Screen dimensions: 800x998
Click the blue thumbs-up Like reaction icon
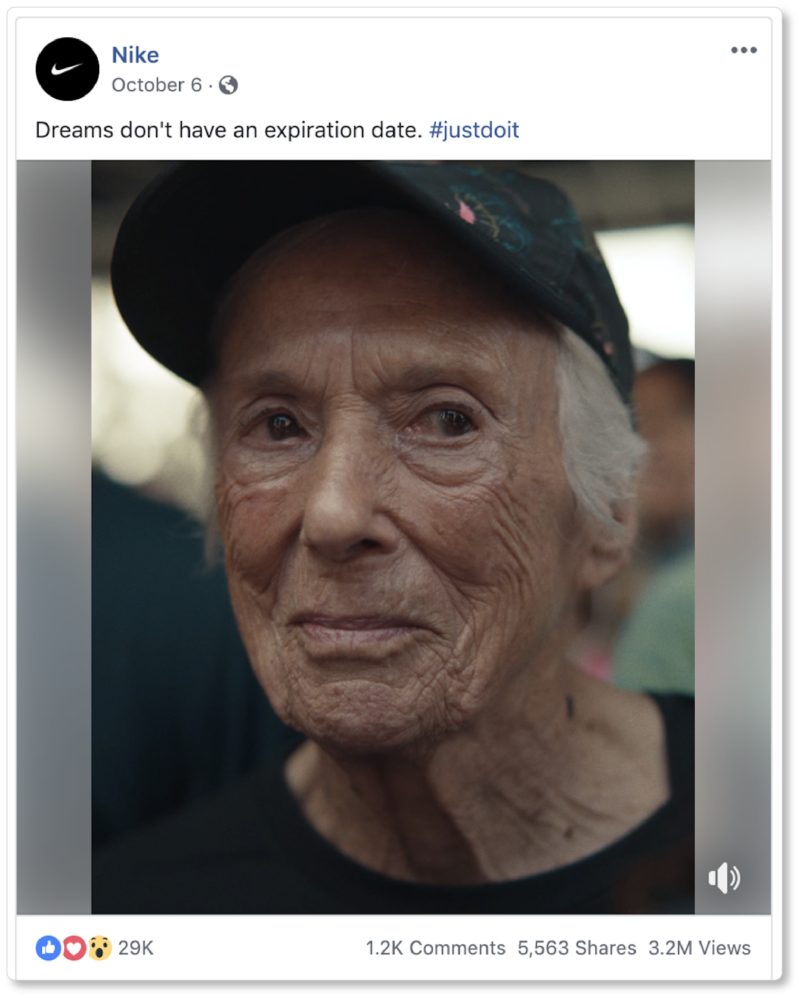coord(48,948)
